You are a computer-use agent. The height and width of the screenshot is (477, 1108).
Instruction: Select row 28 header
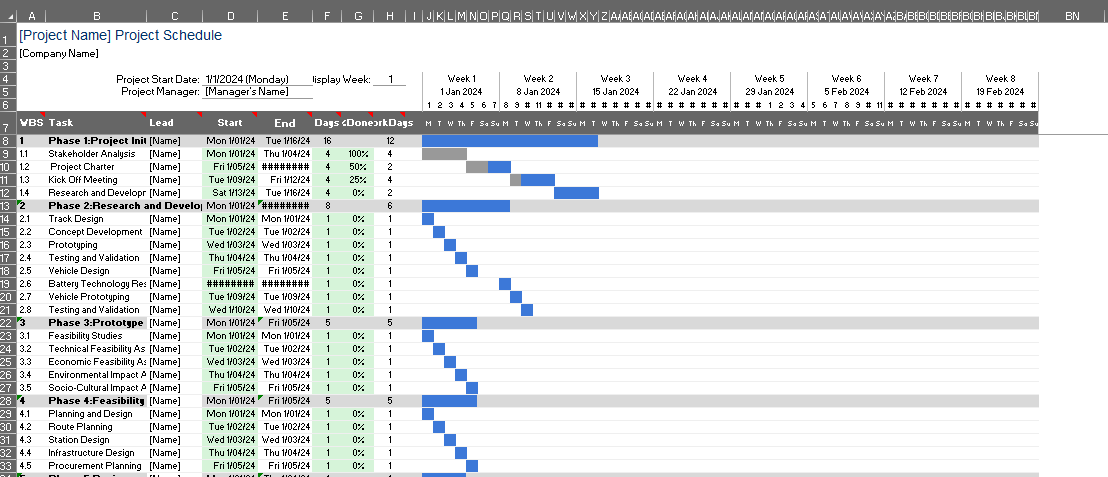coord(8,401)
